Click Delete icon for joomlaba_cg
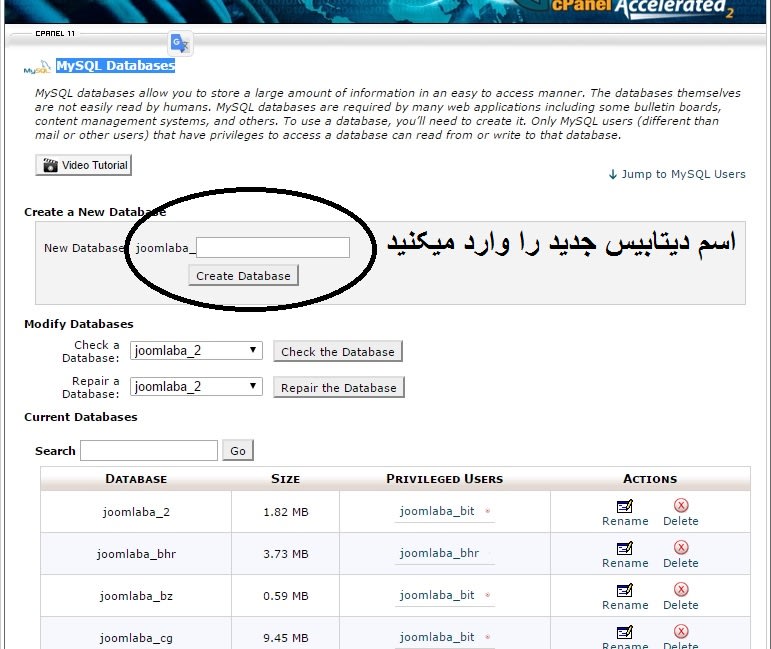 pyautogui.click(x=681, y=631)
